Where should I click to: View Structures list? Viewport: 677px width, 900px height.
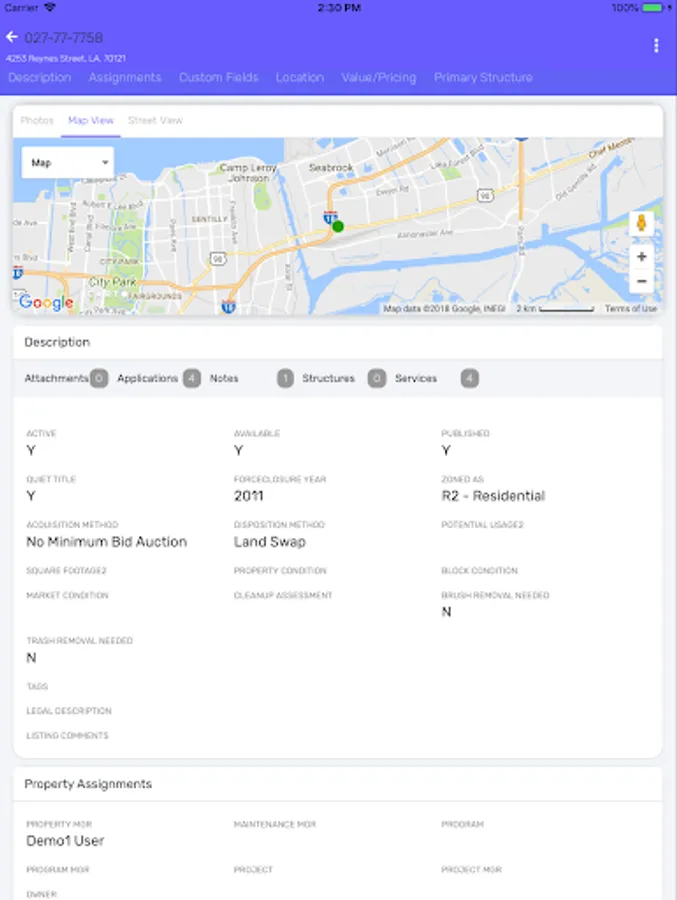point(328,378)
